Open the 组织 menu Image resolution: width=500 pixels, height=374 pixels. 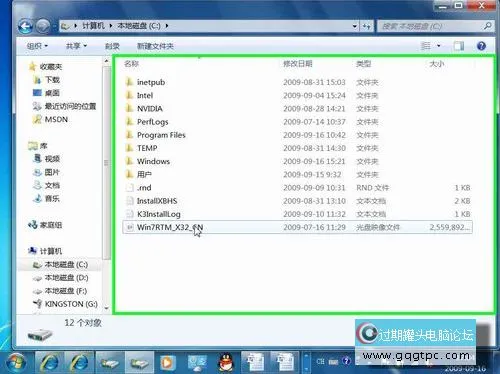(x=37, y=46)
